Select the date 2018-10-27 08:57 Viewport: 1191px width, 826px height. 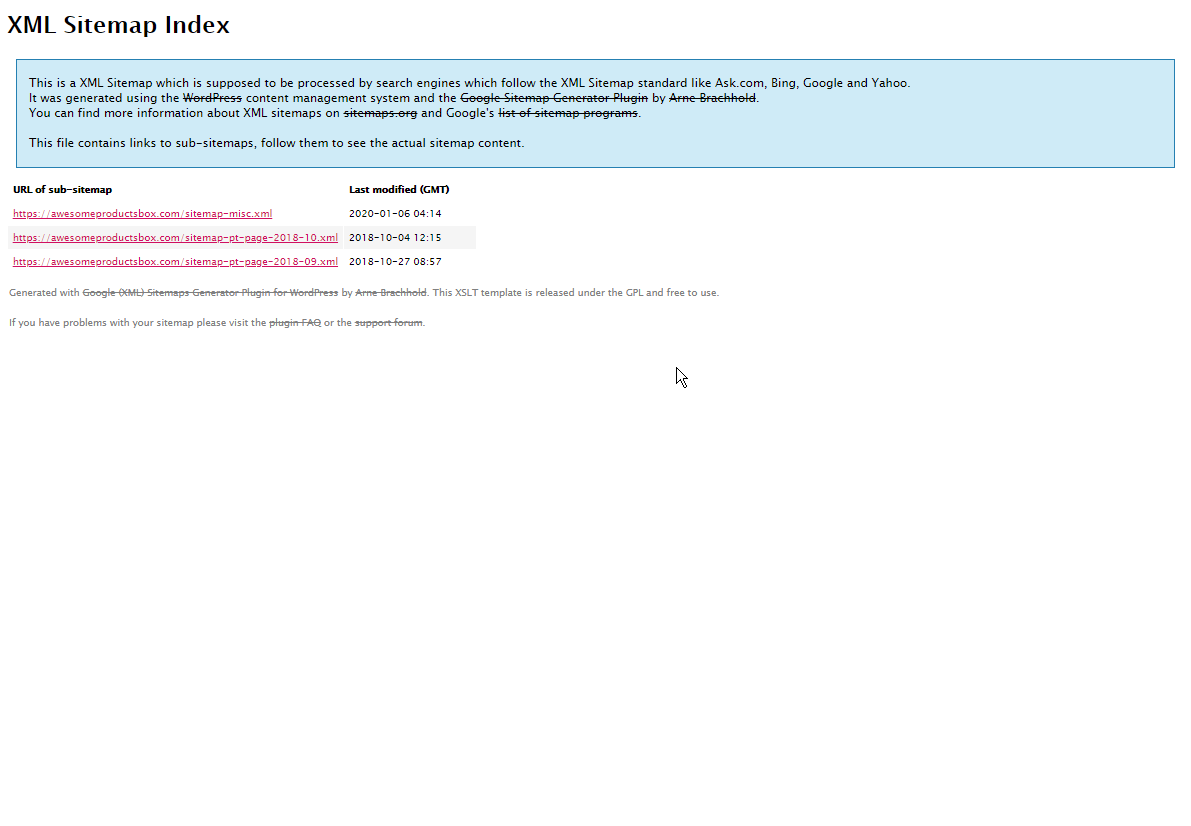(395, 261)
